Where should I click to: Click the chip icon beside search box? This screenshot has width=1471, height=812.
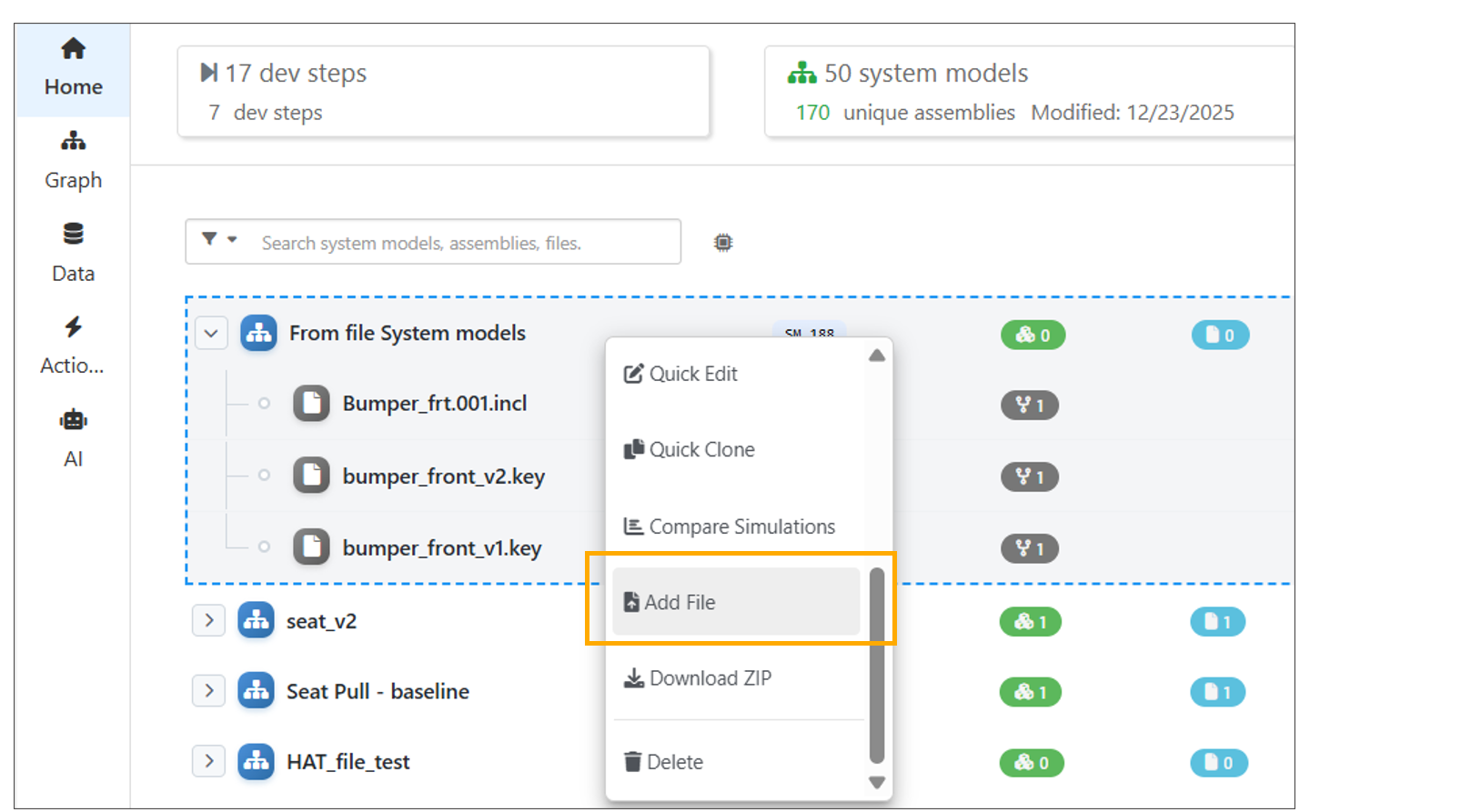(x=722, y=243)
